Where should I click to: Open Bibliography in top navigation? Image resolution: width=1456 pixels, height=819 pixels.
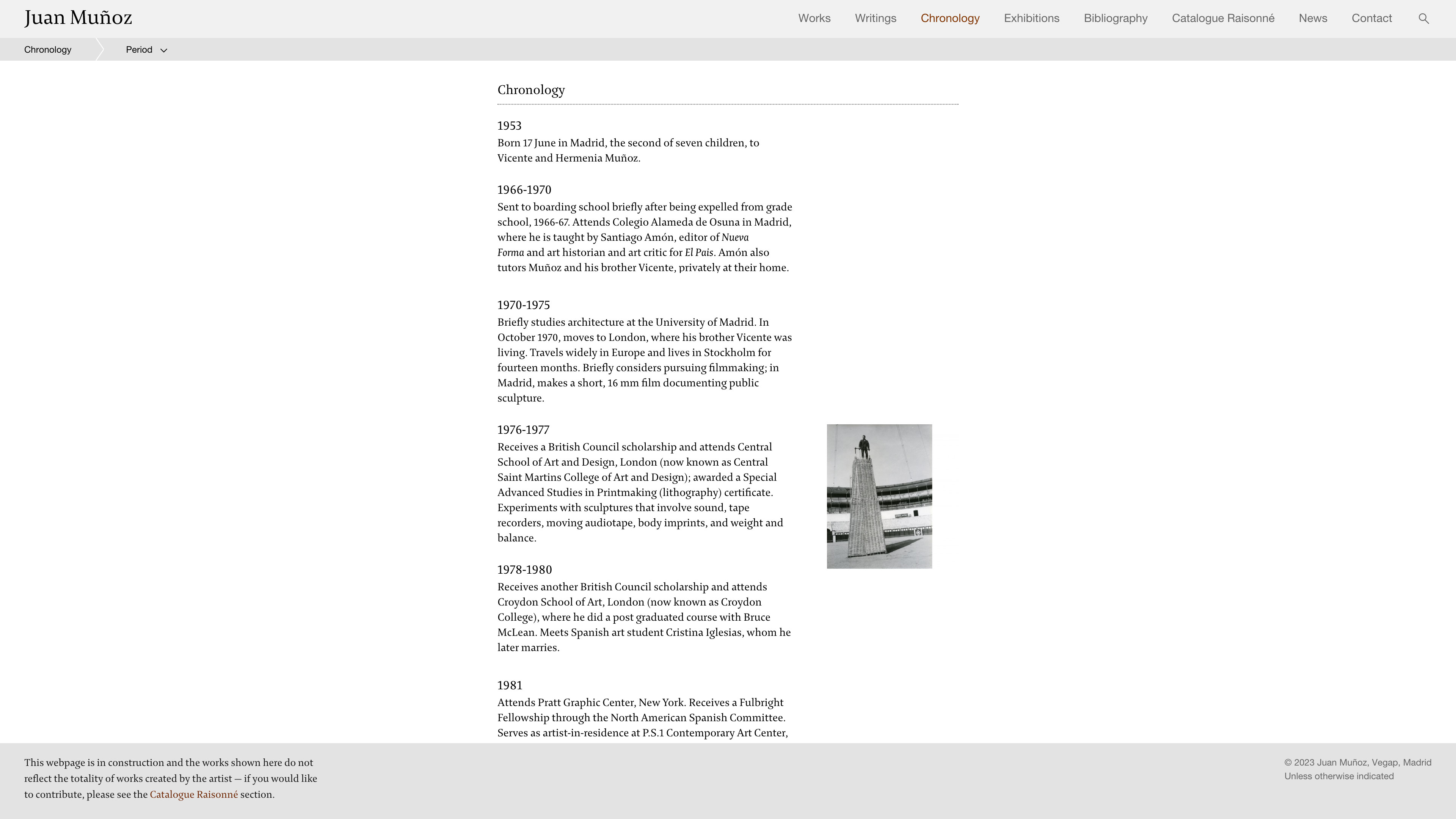(1115, 18)
